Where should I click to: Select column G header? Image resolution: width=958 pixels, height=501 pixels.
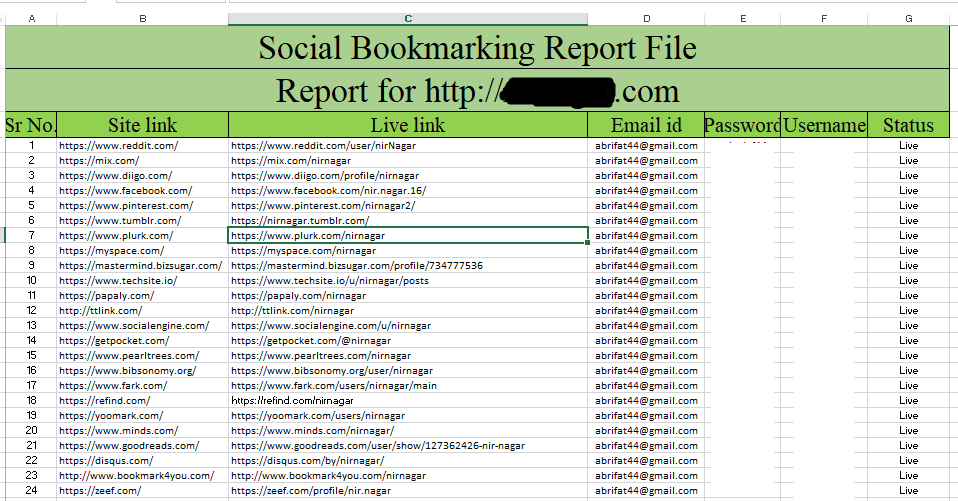click(909, 19)
